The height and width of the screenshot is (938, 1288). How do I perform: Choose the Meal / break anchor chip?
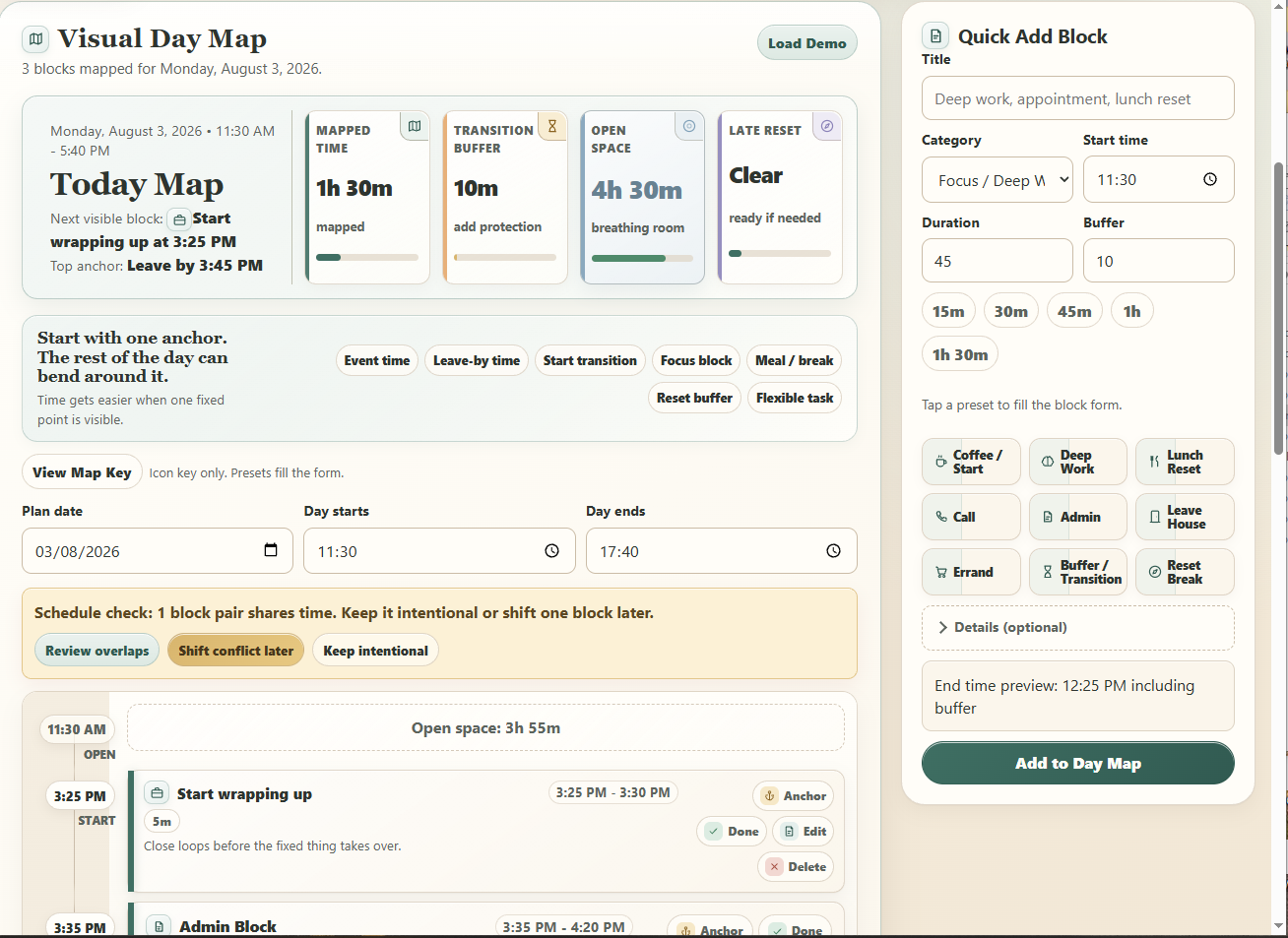(794, 360)
